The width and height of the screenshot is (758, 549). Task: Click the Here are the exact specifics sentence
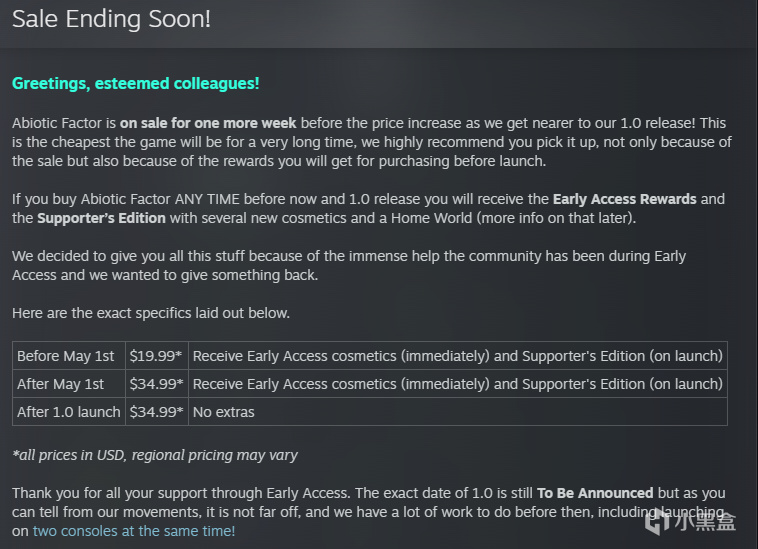click(x=151, y=313)
